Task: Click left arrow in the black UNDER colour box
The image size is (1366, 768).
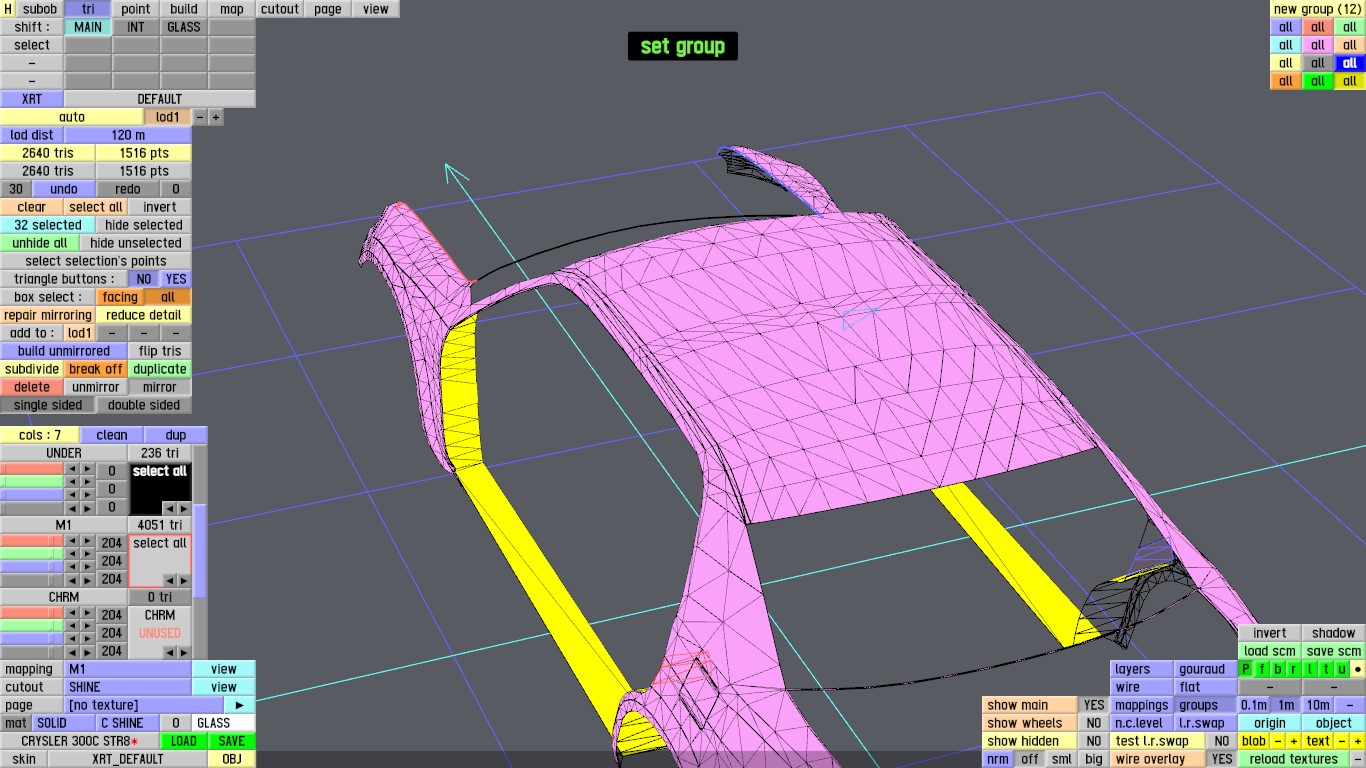Action: point(168,508)
